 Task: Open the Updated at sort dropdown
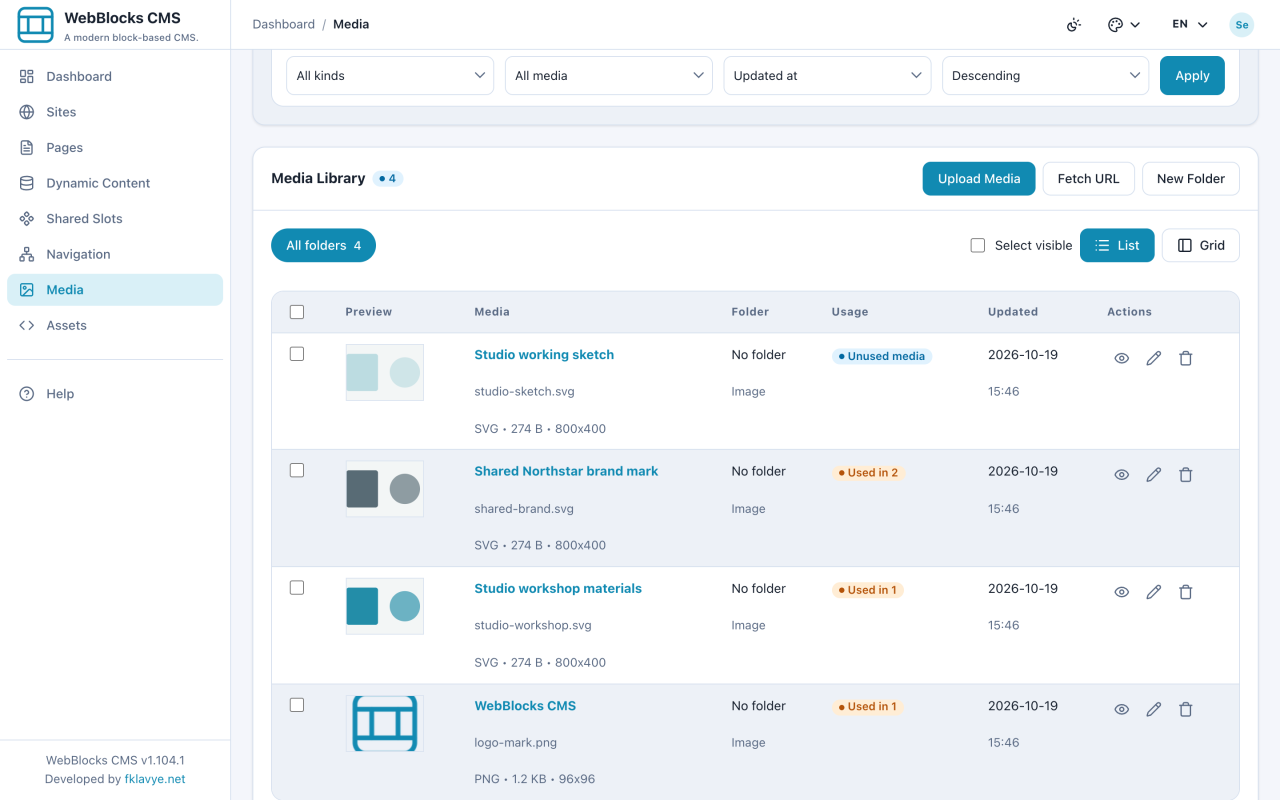[x=827, y=76]
